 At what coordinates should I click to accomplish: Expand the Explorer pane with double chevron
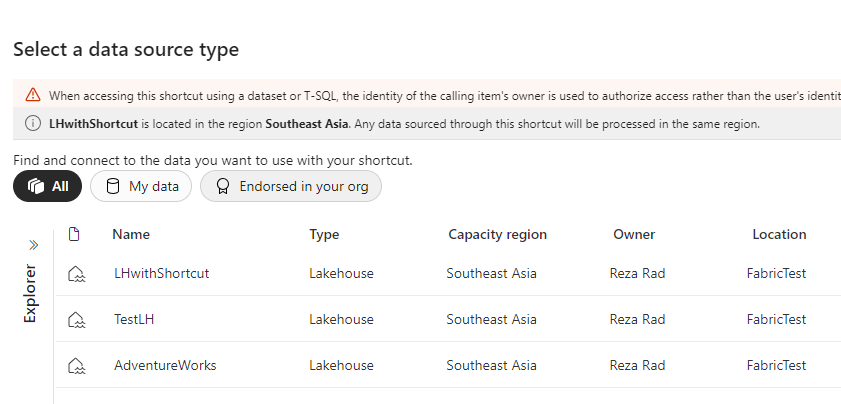click(x=32, y=244)
